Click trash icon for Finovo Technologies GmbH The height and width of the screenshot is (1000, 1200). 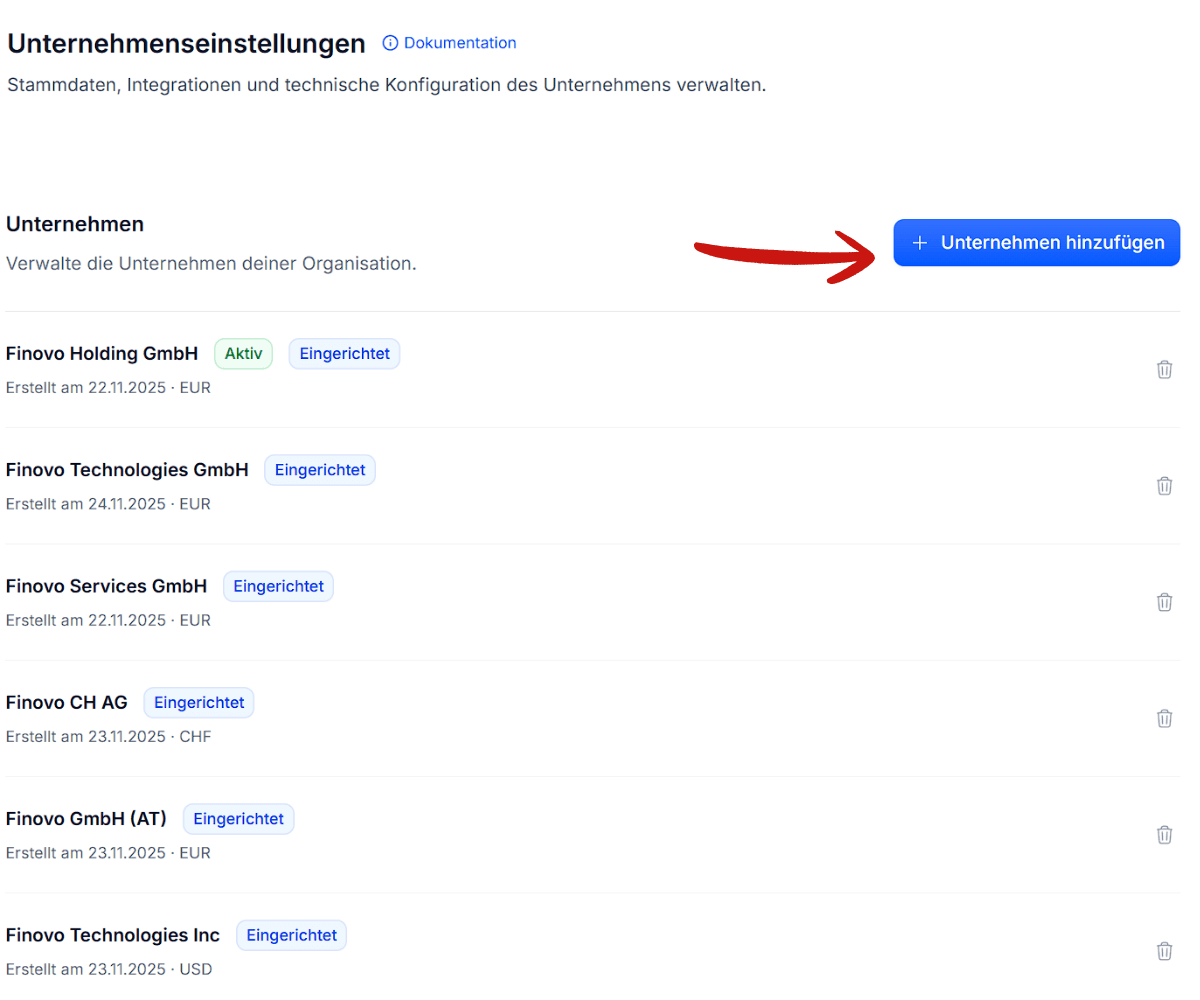pyautogui.click(x=1164, y=486)
